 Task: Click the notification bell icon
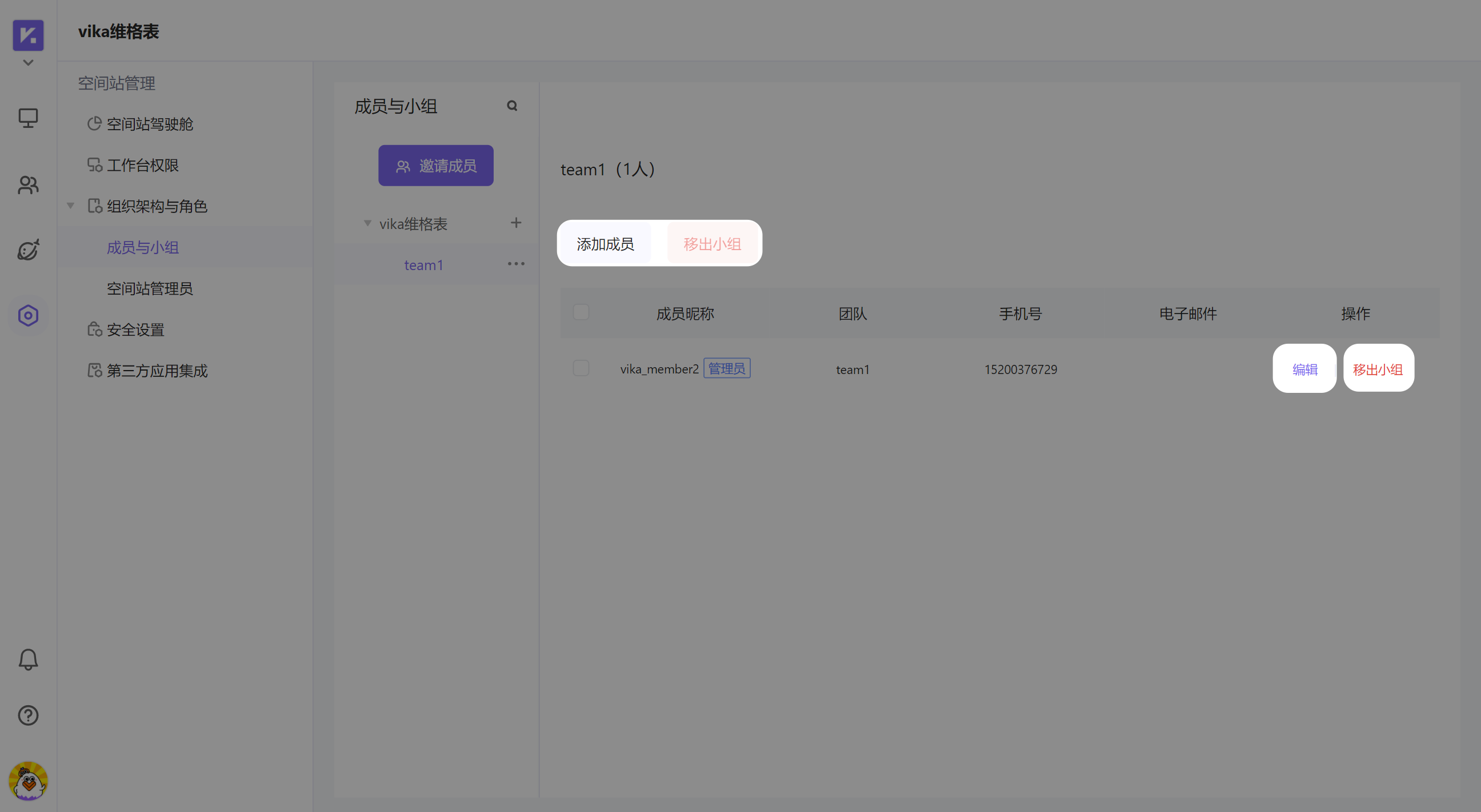click(x=27, y=660)
